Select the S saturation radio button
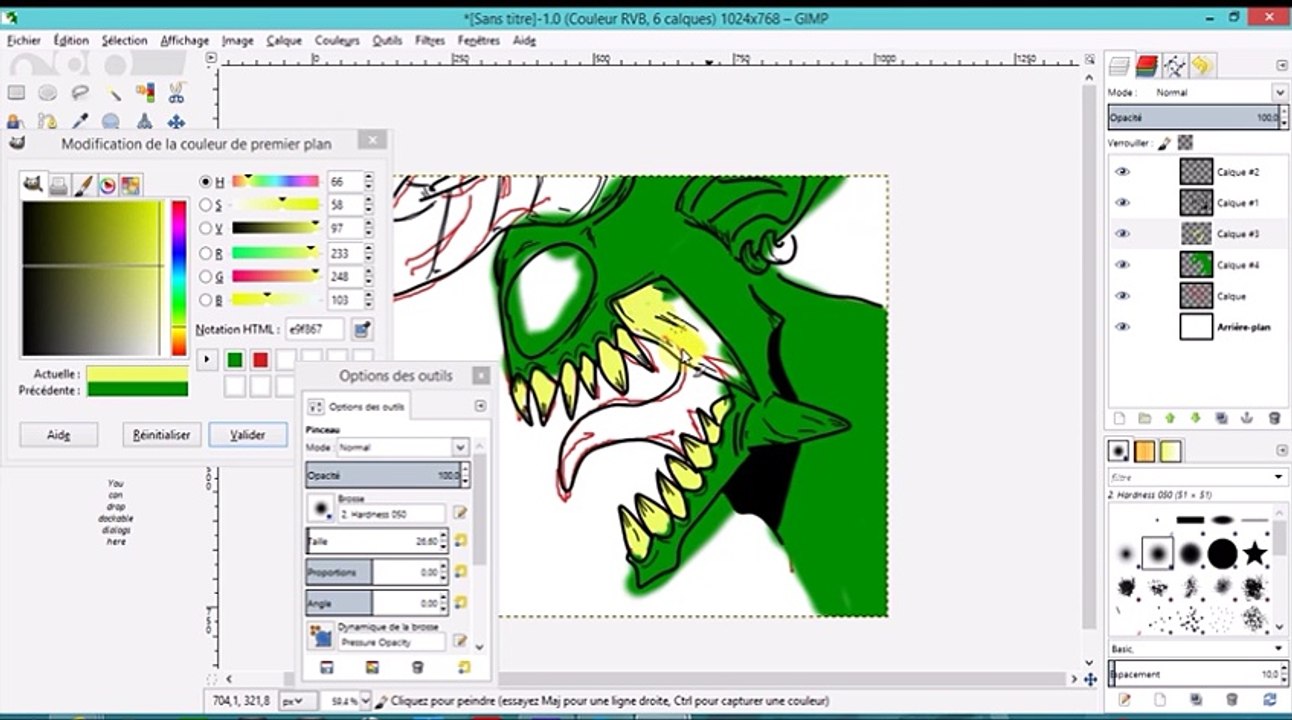 (x=206, y=205)
